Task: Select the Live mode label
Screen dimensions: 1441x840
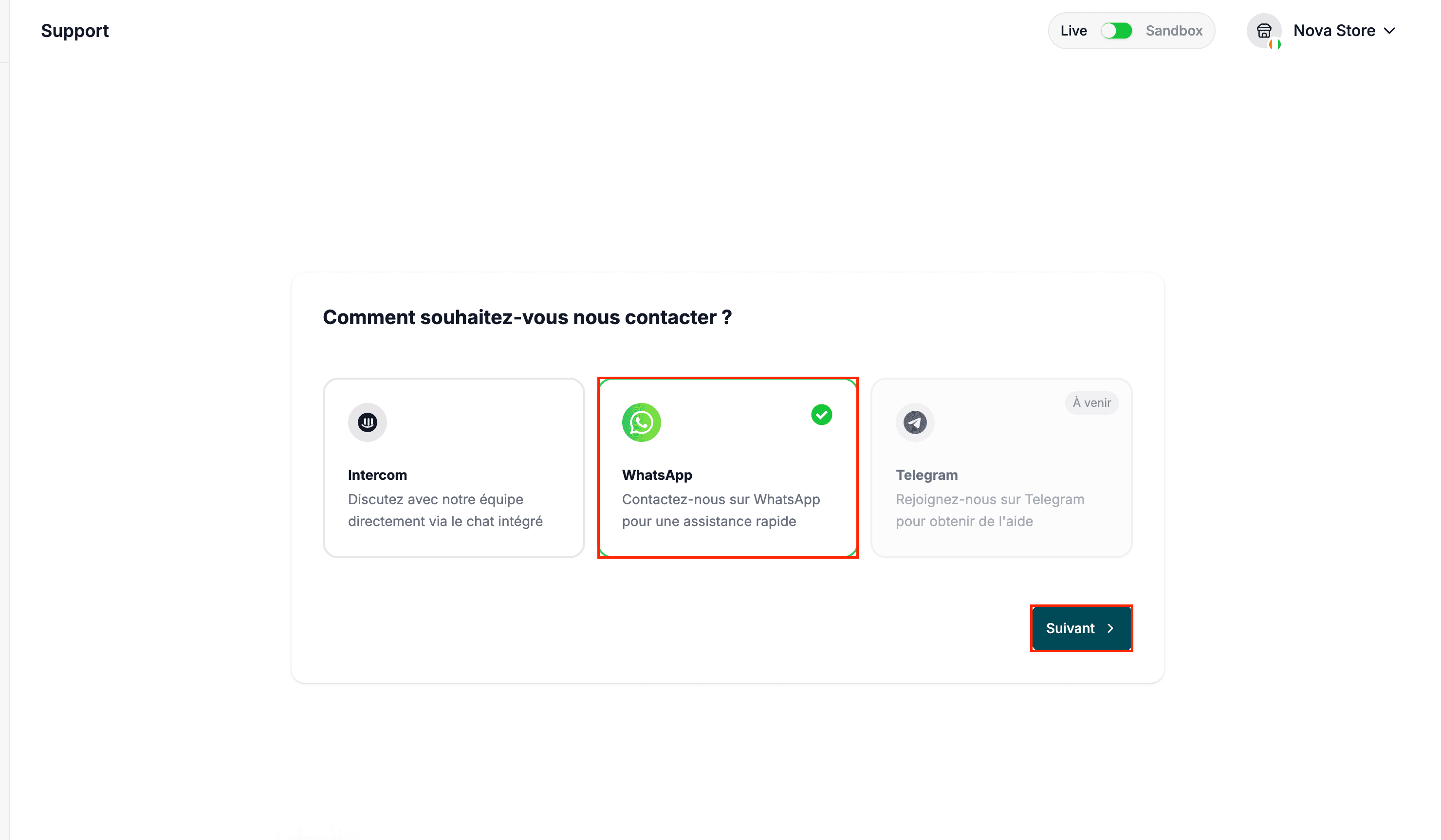Action: (x=1073, y=30)
